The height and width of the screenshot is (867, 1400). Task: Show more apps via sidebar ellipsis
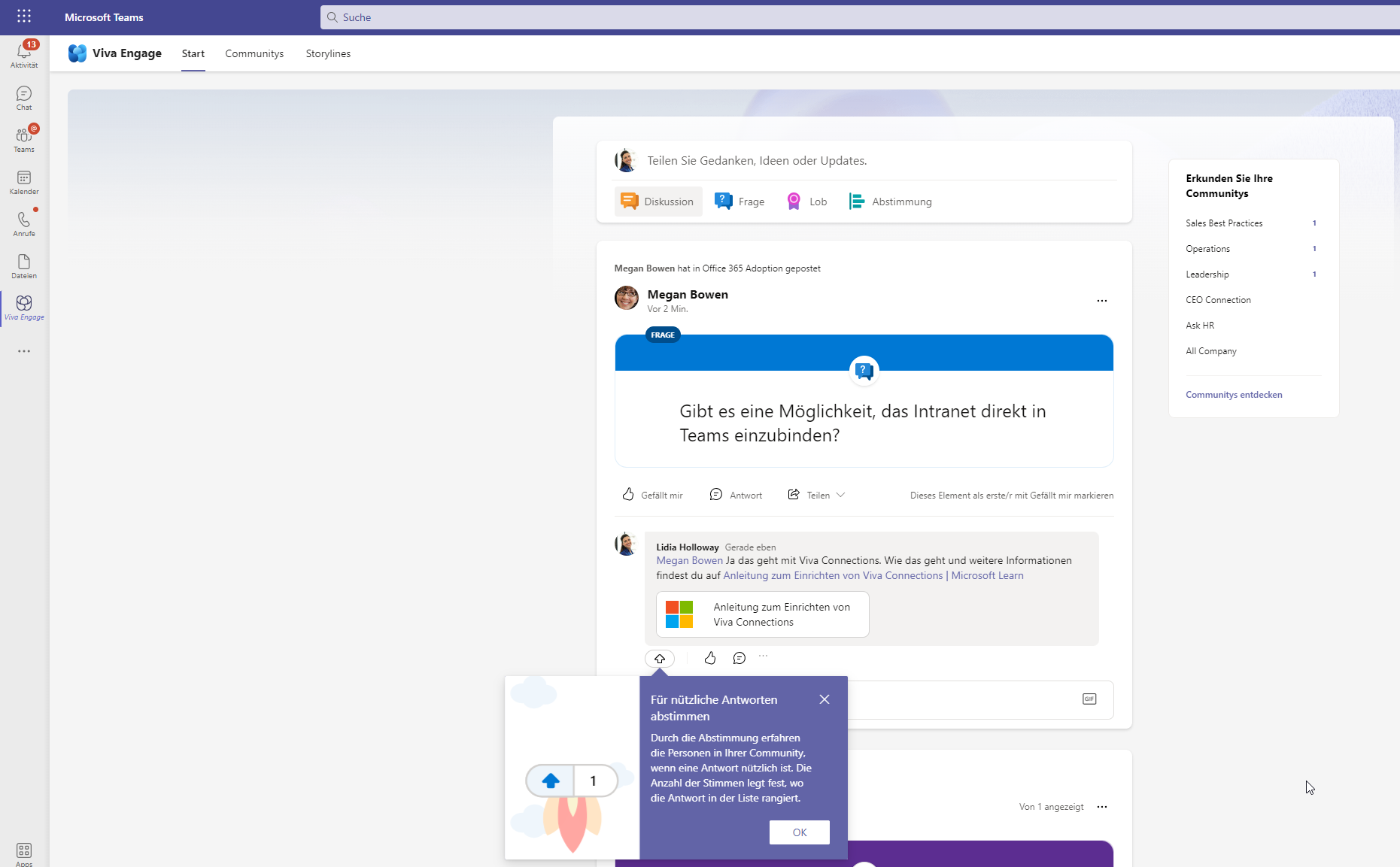24,351
